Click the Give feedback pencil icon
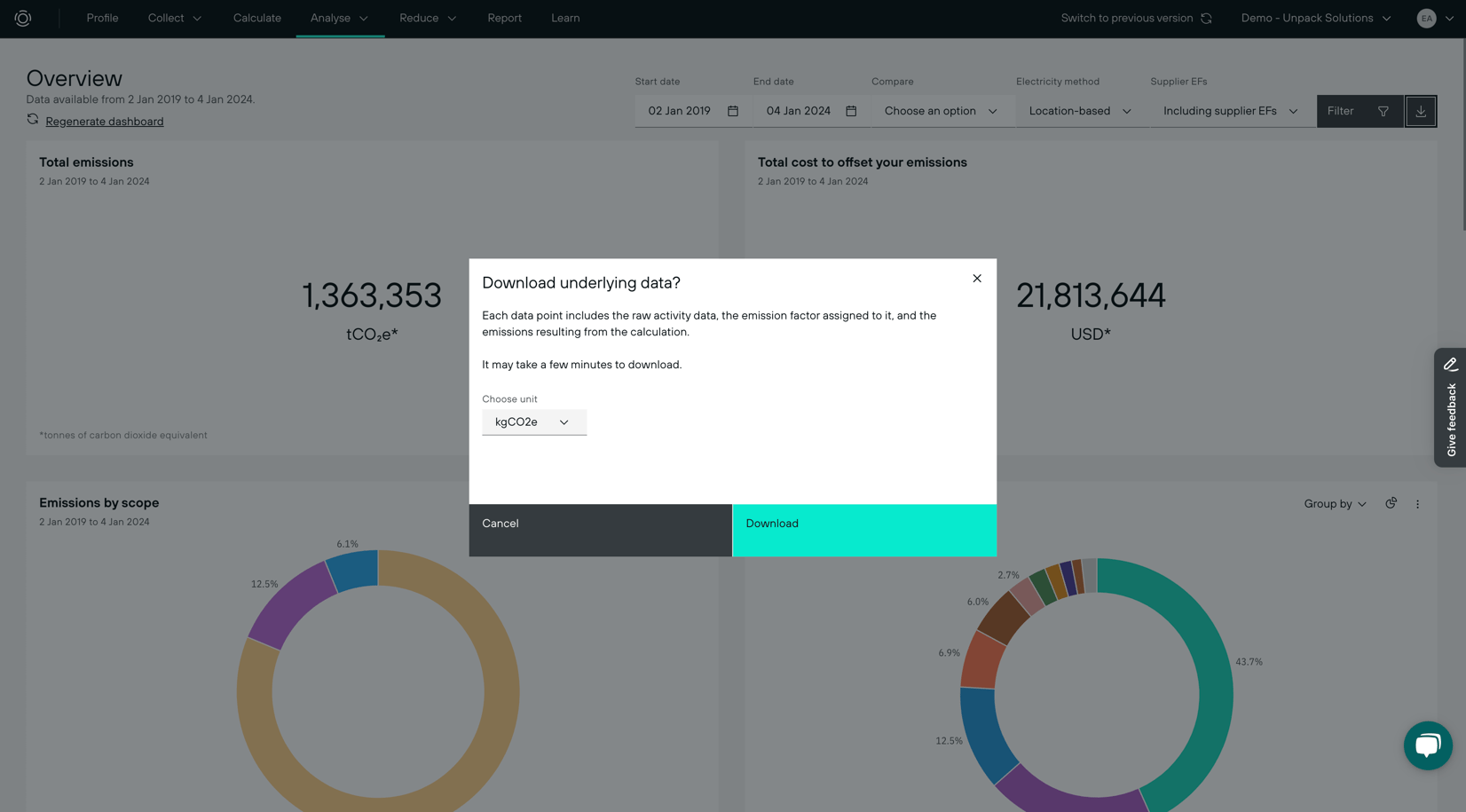1466x812 pixels. (x=1451, y=364)
